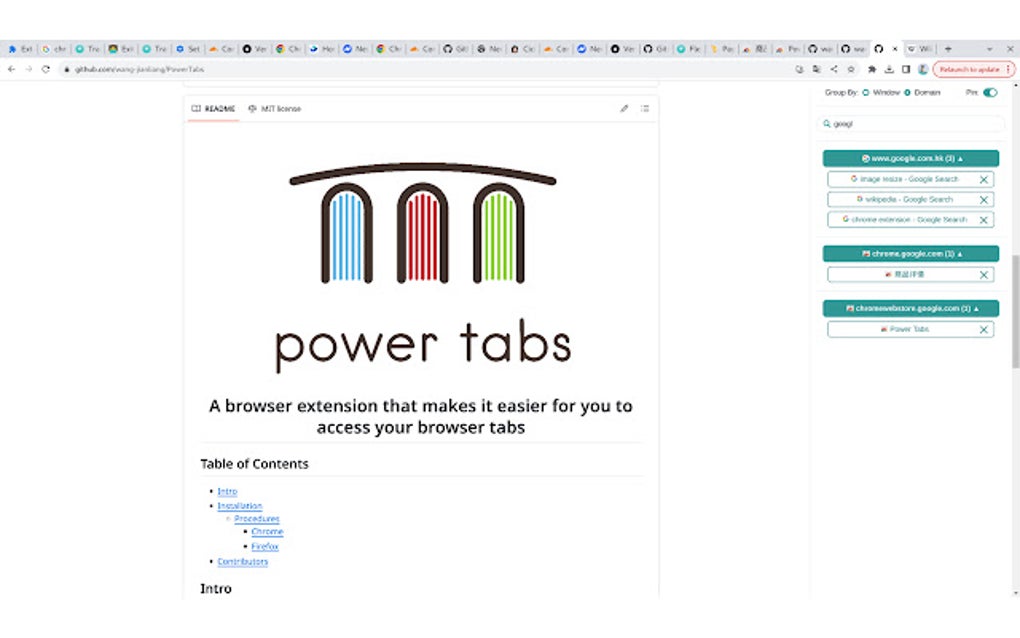Open the README outline list icon
The width and height of the screenshot is (1020, 638).
pyautogui.click(x=644, y=108)
